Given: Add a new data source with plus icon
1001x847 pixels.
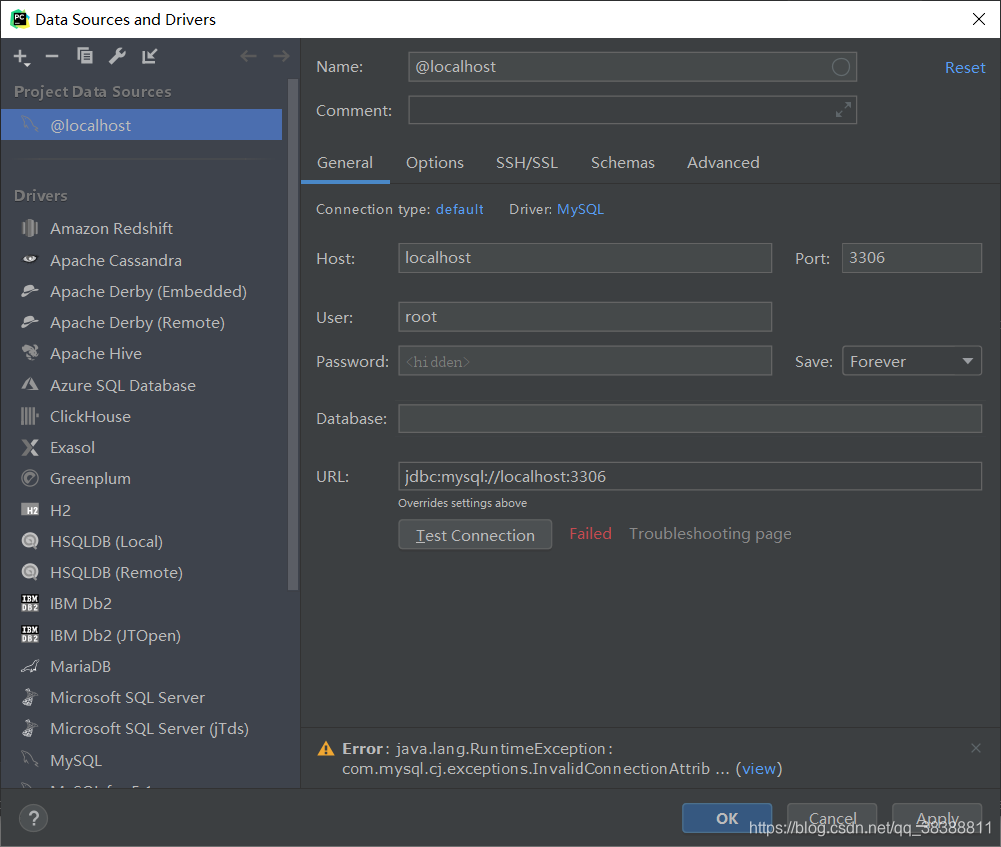Looking at the screenshot, I should (x=21, y=57).
